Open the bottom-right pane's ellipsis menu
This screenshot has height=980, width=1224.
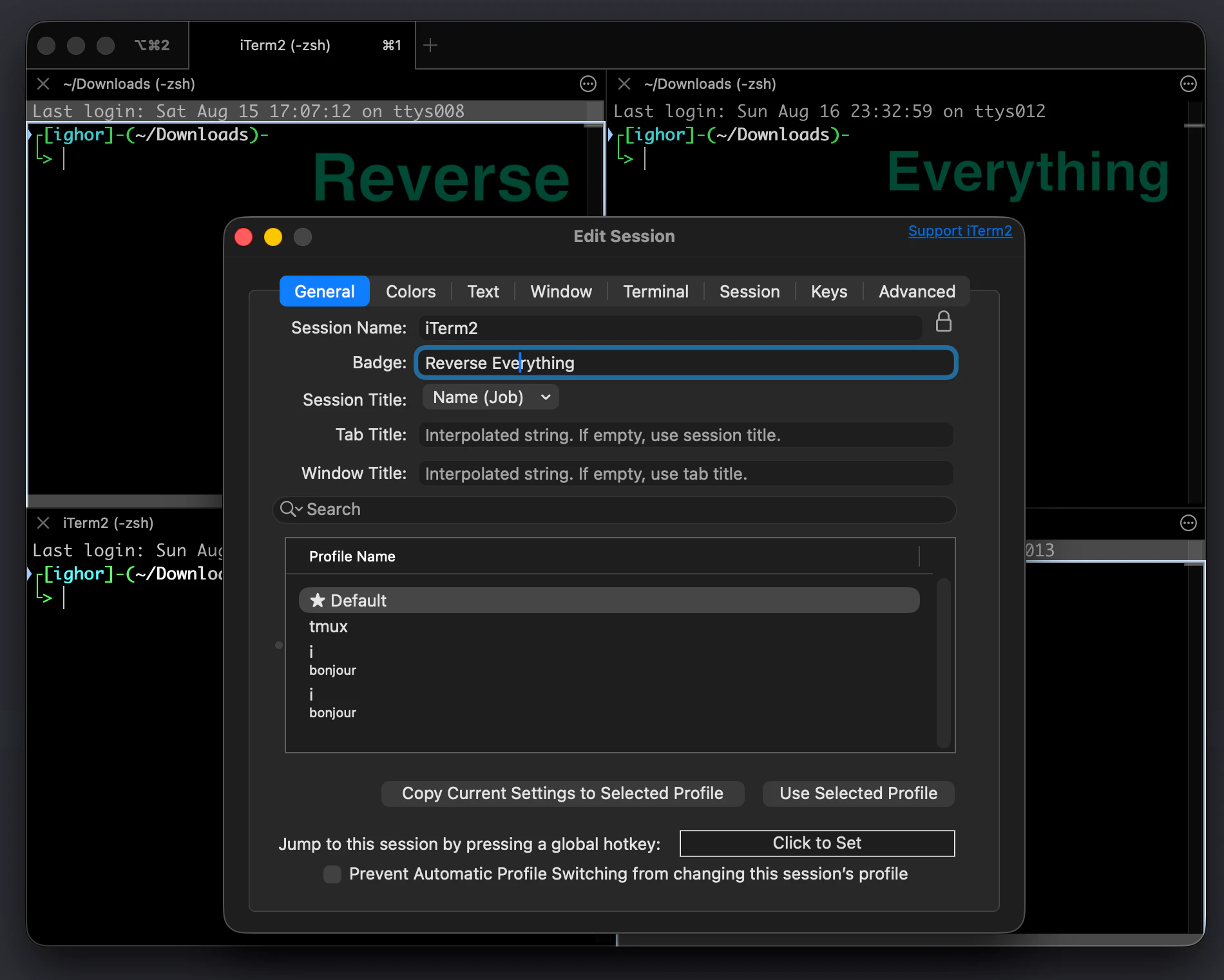point(1189,523)
